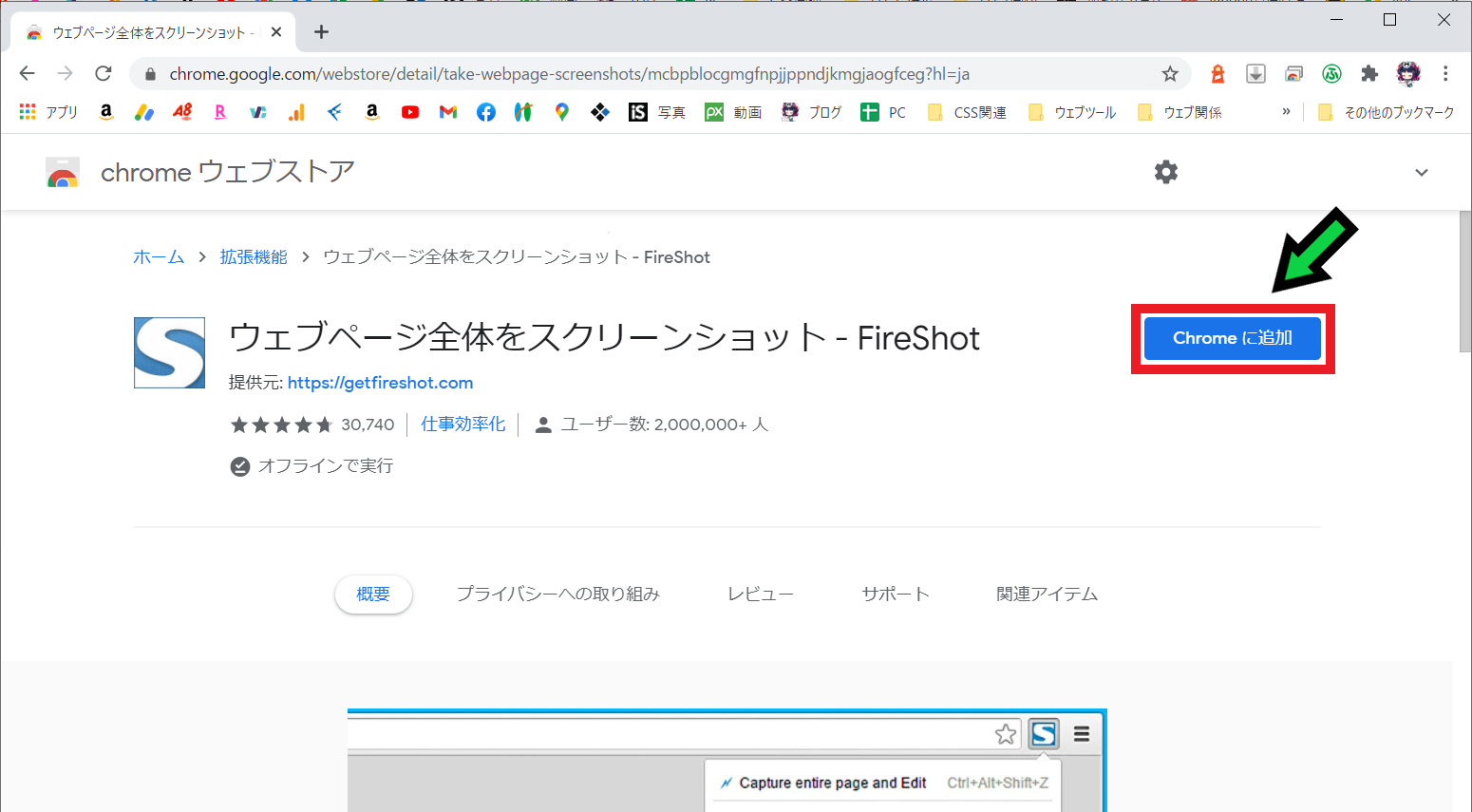This screenshot has height=812, width=1472.
Task: Open the Gmail bookmark
Action: (448, 112)
